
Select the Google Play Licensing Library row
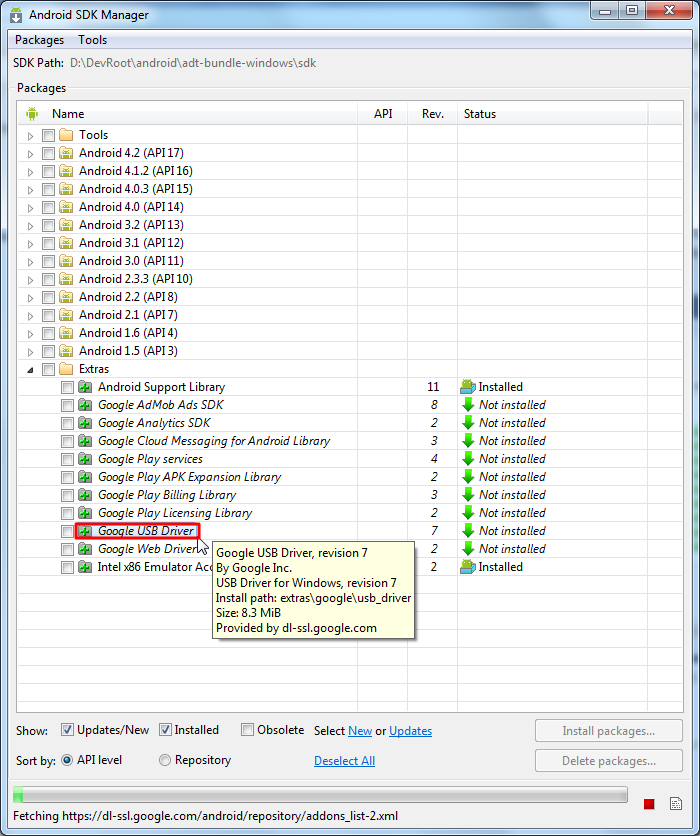click(x=350, y=513)
